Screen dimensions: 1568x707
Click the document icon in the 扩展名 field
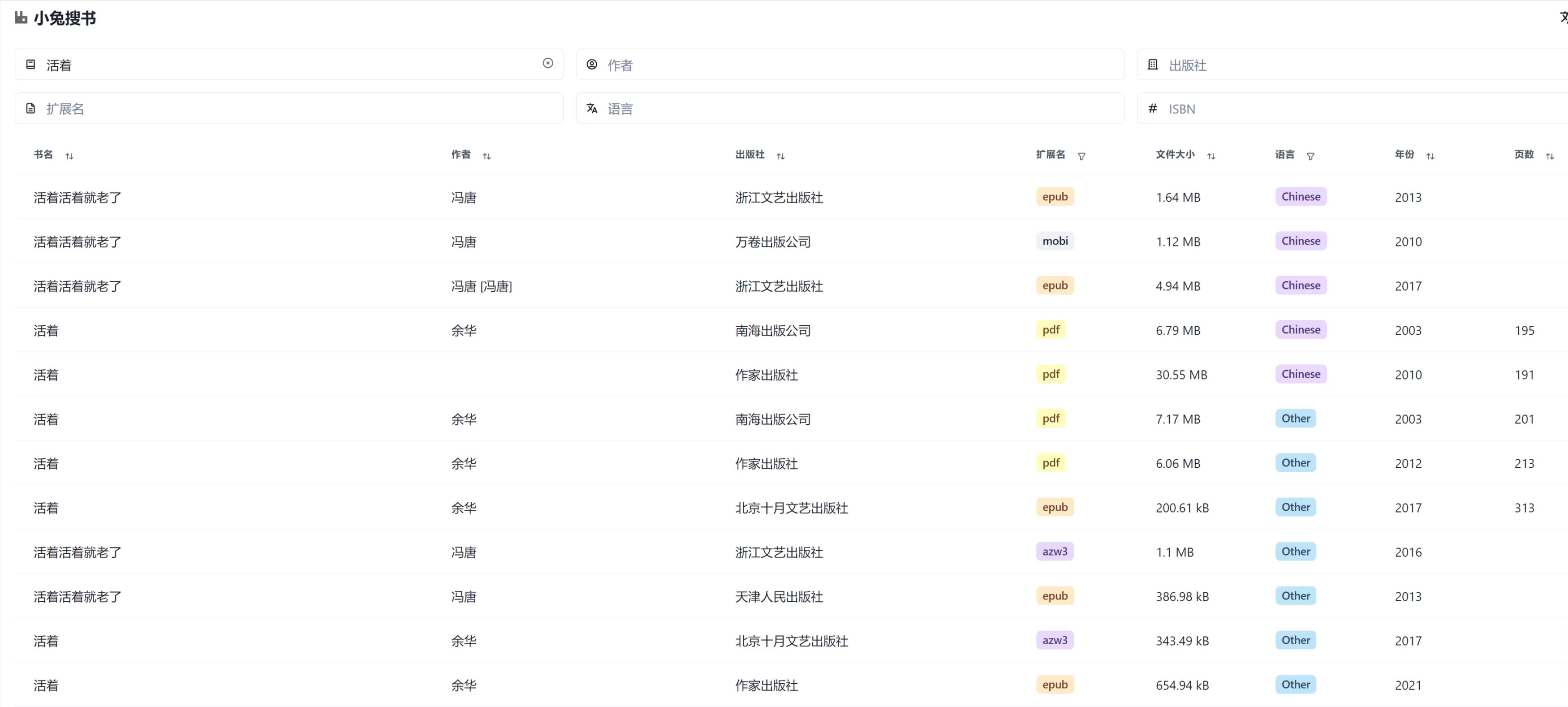click(30, 108)
